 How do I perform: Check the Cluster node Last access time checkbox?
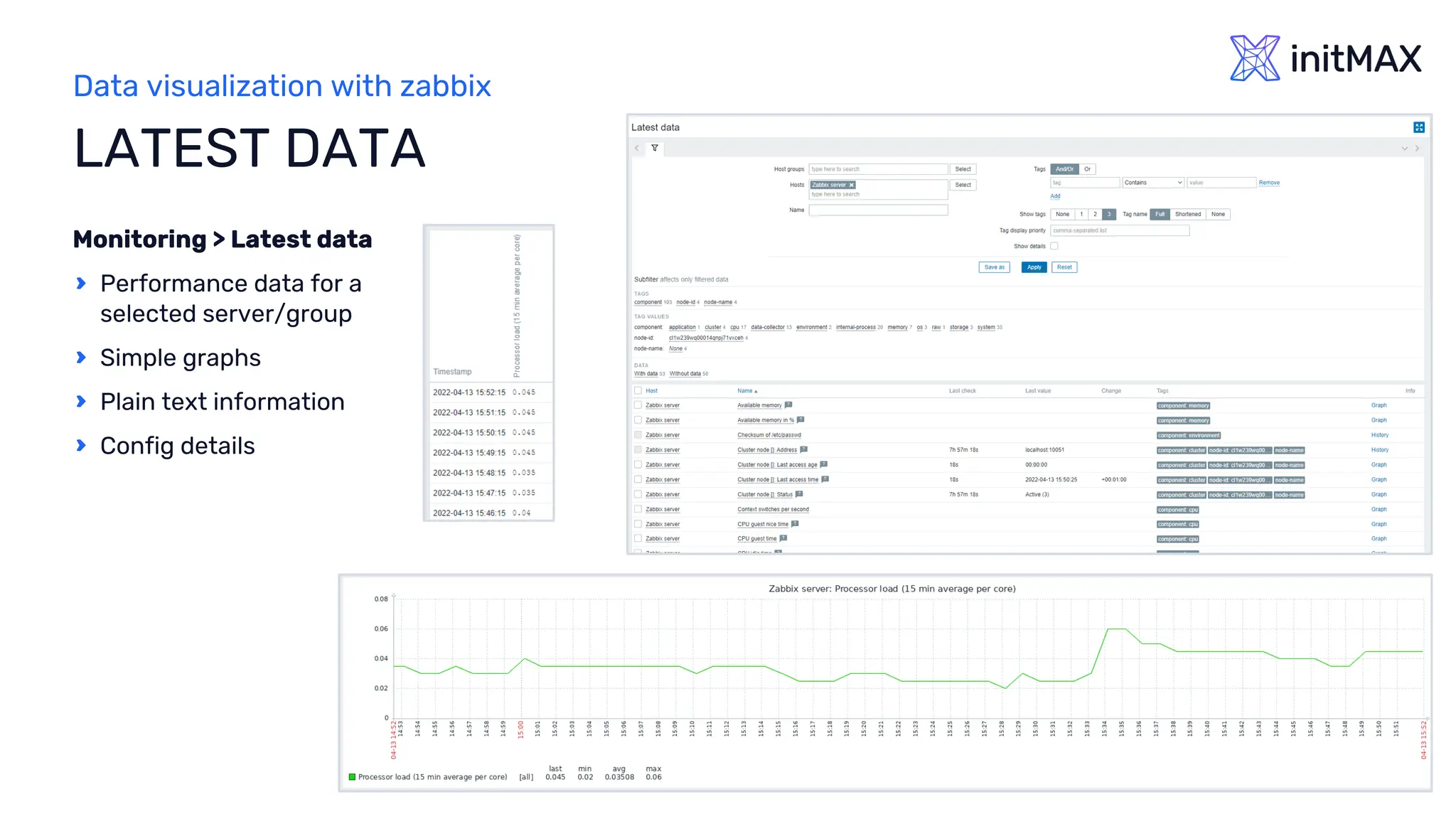click(638, 479)
